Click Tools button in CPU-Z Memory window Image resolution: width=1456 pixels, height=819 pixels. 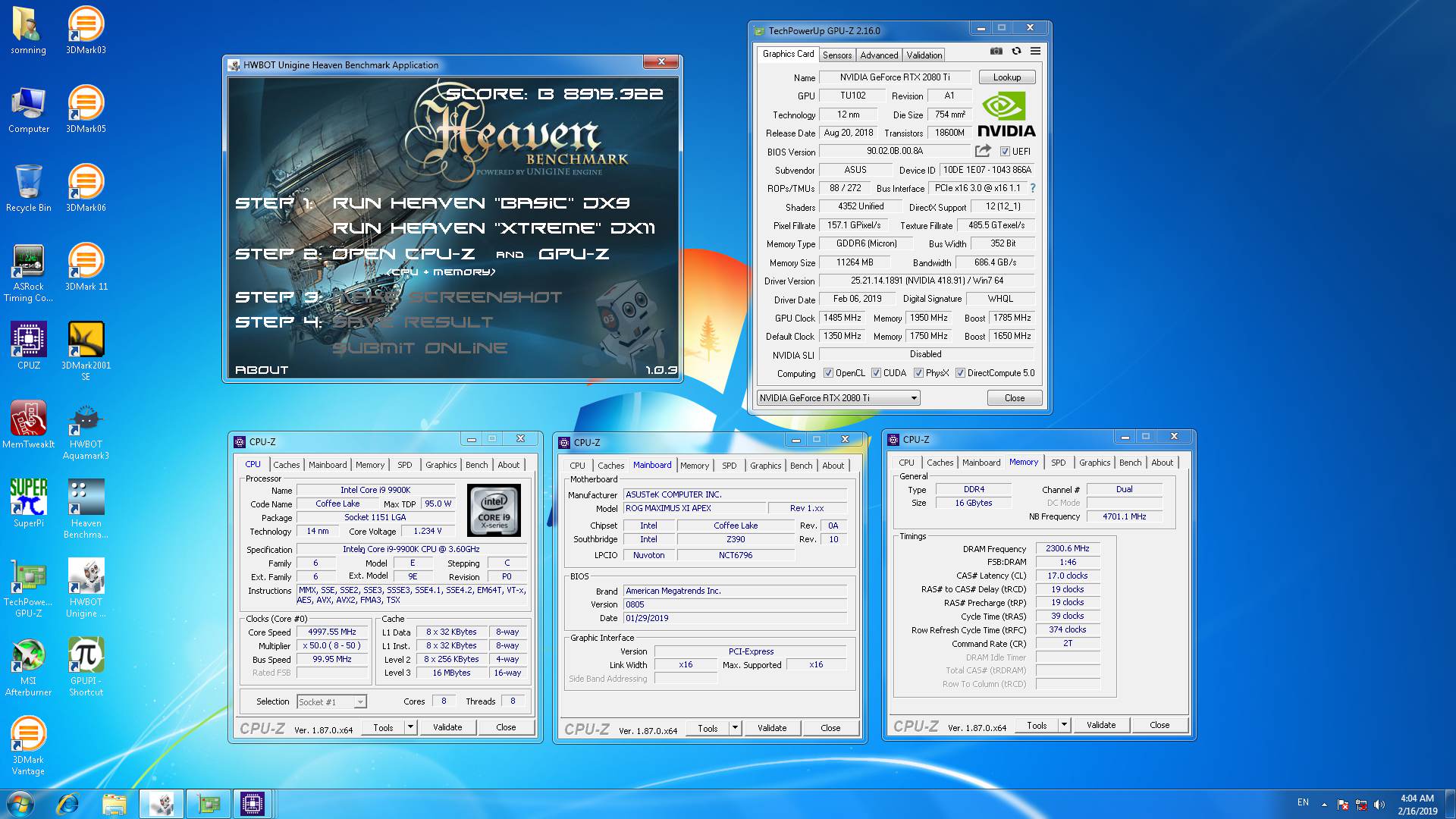[x=1037, y=725]
